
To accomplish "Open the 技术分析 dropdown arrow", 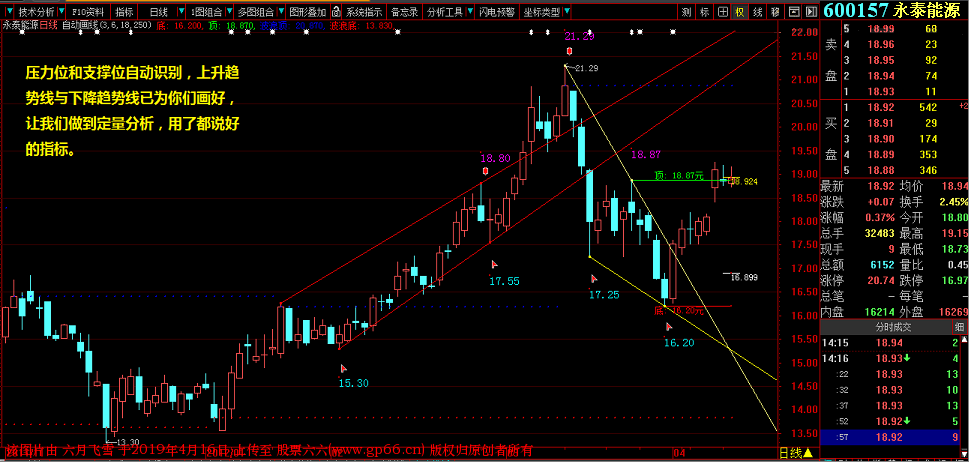I will coord(60,12).
